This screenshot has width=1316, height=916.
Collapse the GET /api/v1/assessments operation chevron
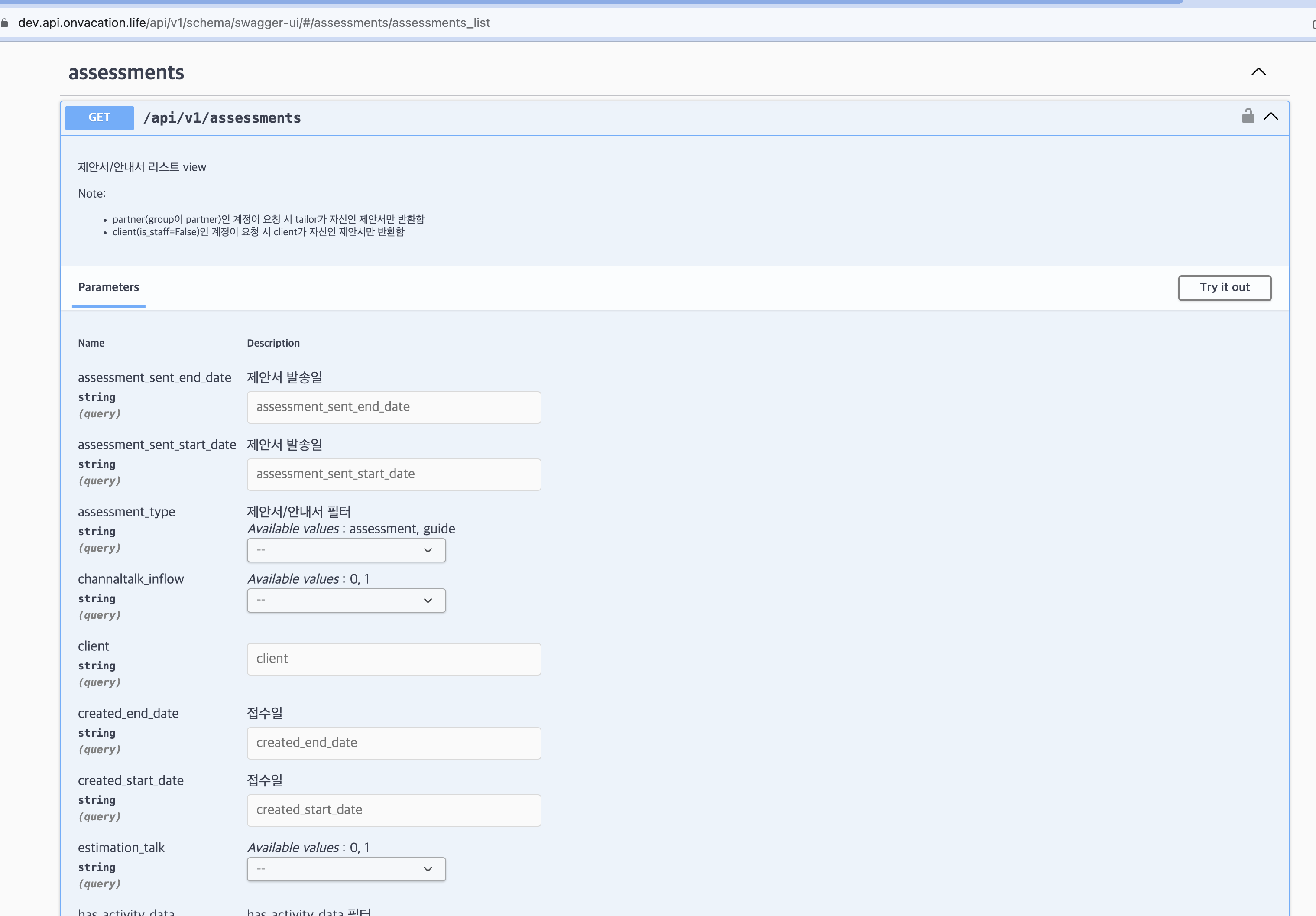pos(1272,117)
